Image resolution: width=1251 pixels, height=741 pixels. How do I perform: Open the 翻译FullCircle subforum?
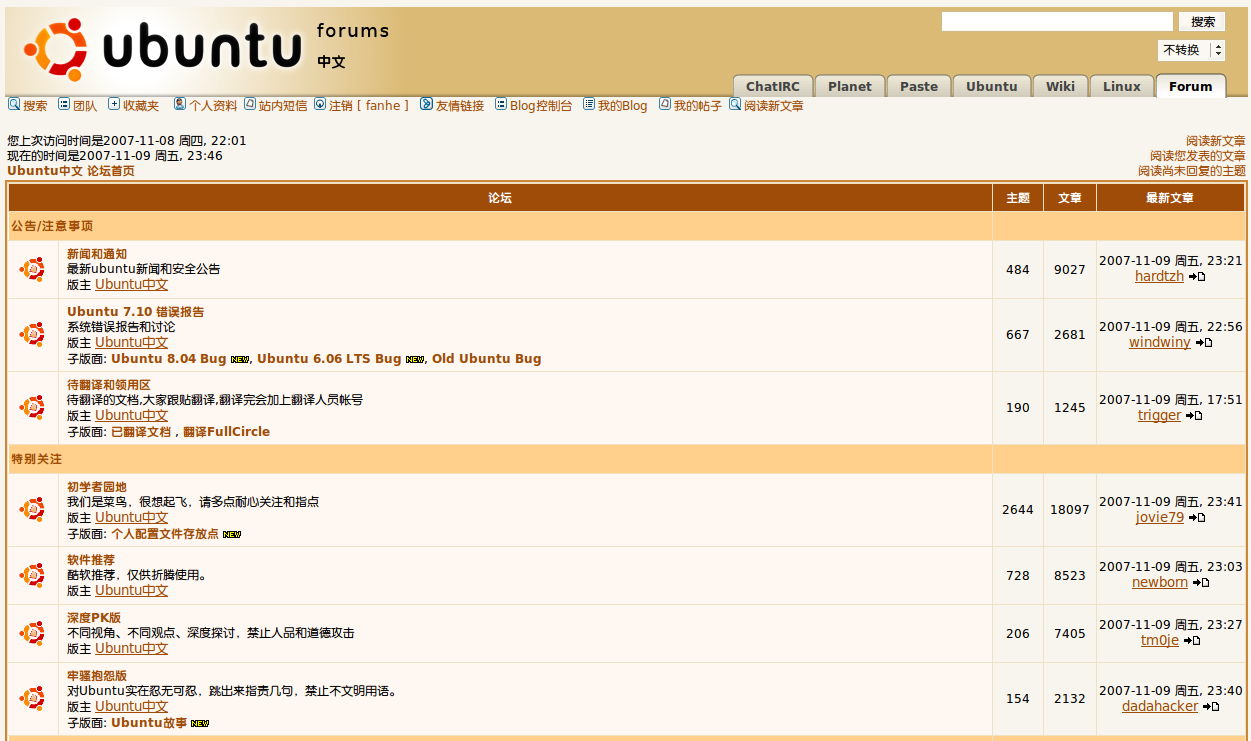click(226, 432)
